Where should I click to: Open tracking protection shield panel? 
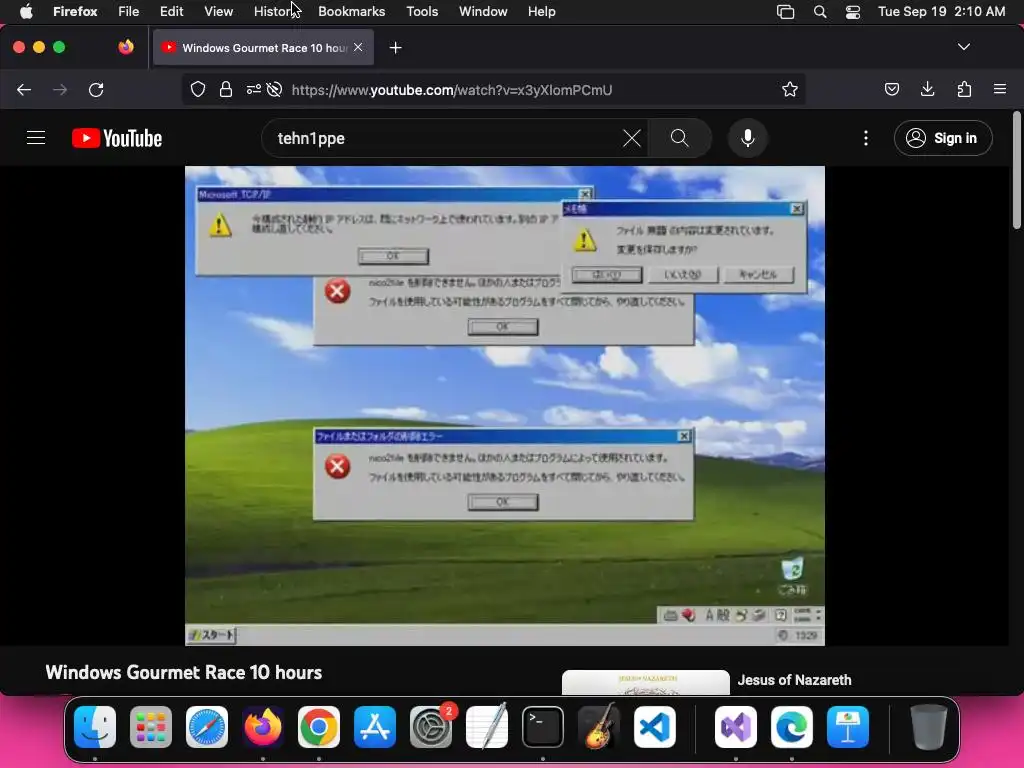coord(198,89)
